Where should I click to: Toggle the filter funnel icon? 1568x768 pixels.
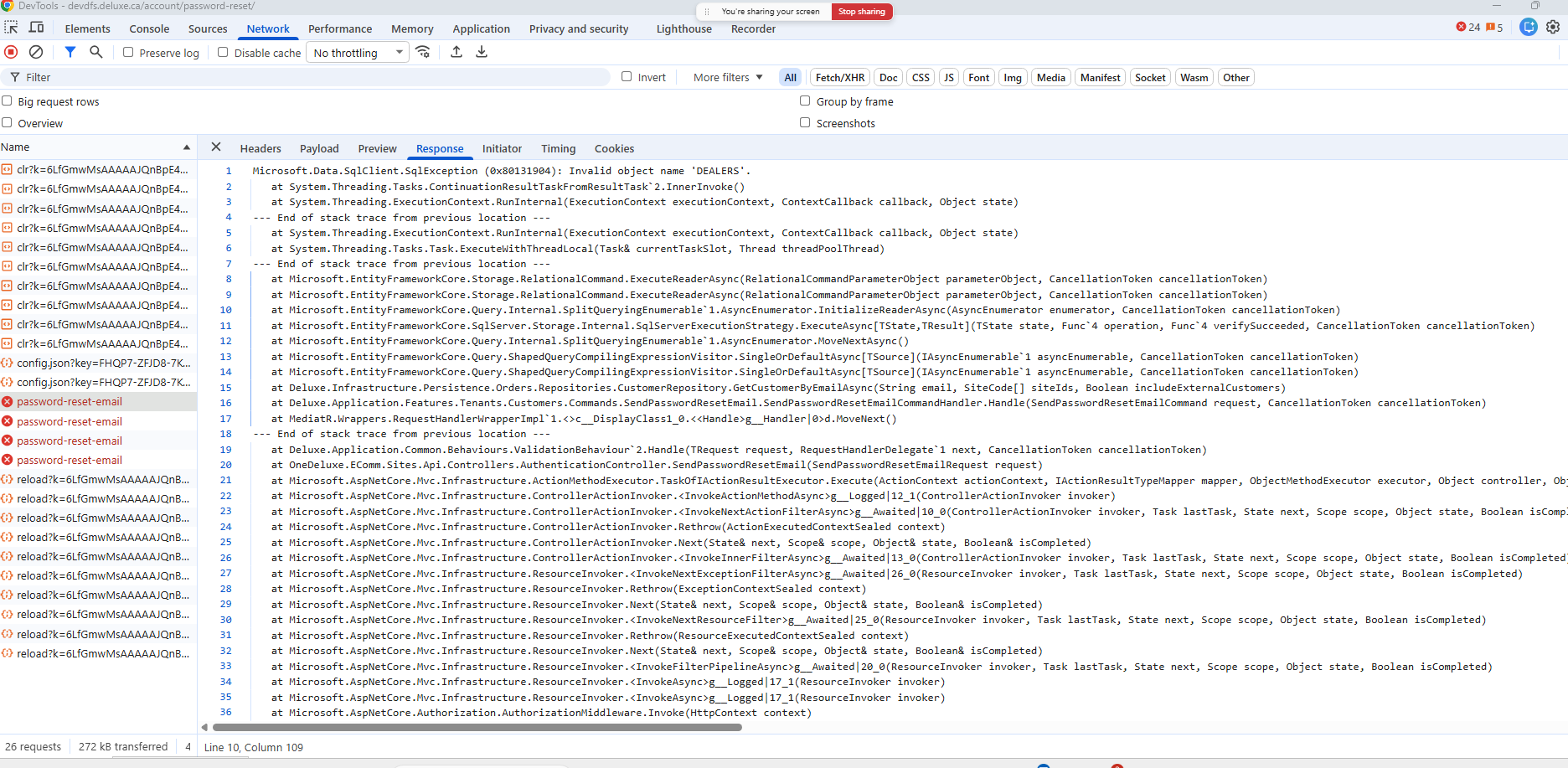[70, 52]
